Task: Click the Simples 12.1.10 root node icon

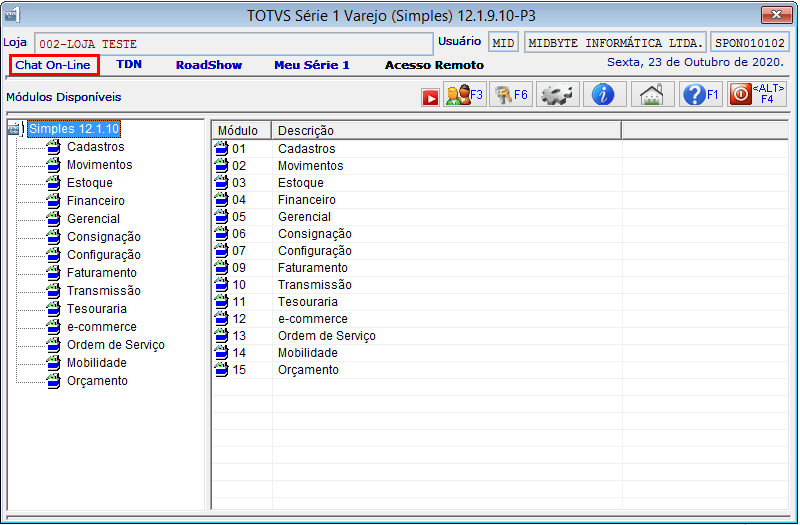Action: click(15, 129)
